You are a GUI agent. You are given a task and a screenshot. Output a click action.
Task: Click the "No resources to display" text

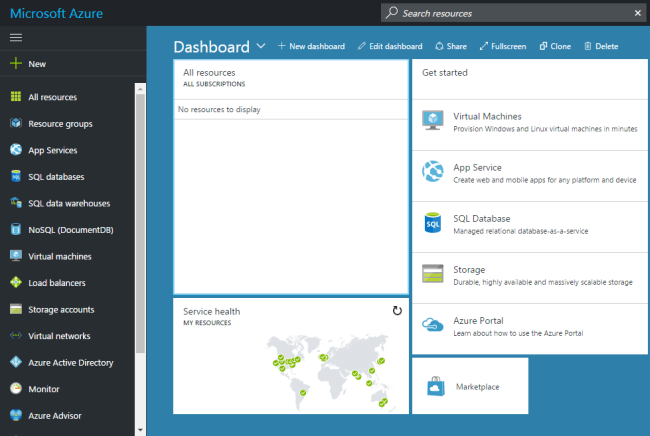[219, 109]
